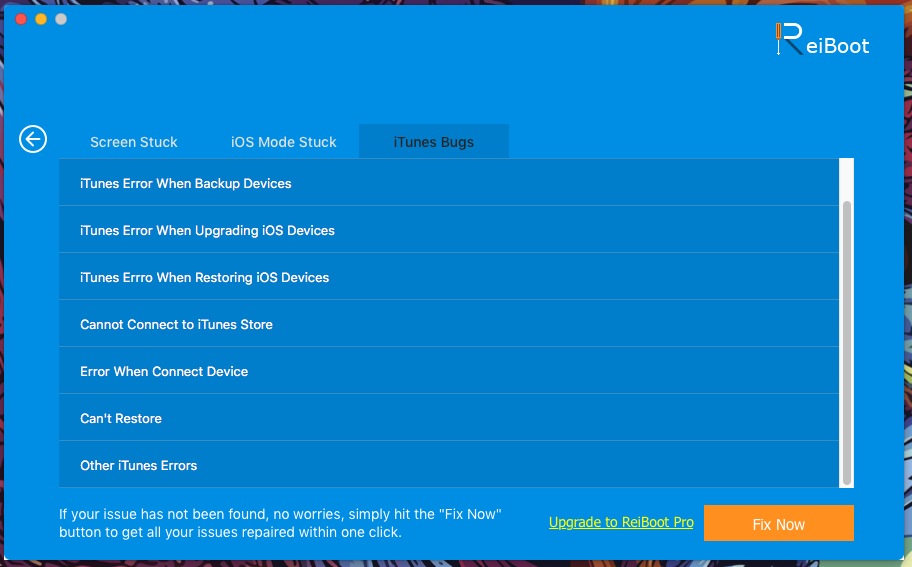Switch to the iOS Mode Stuck tab
The height and width of the screenshot is (567, 912).
click(284, 142)
